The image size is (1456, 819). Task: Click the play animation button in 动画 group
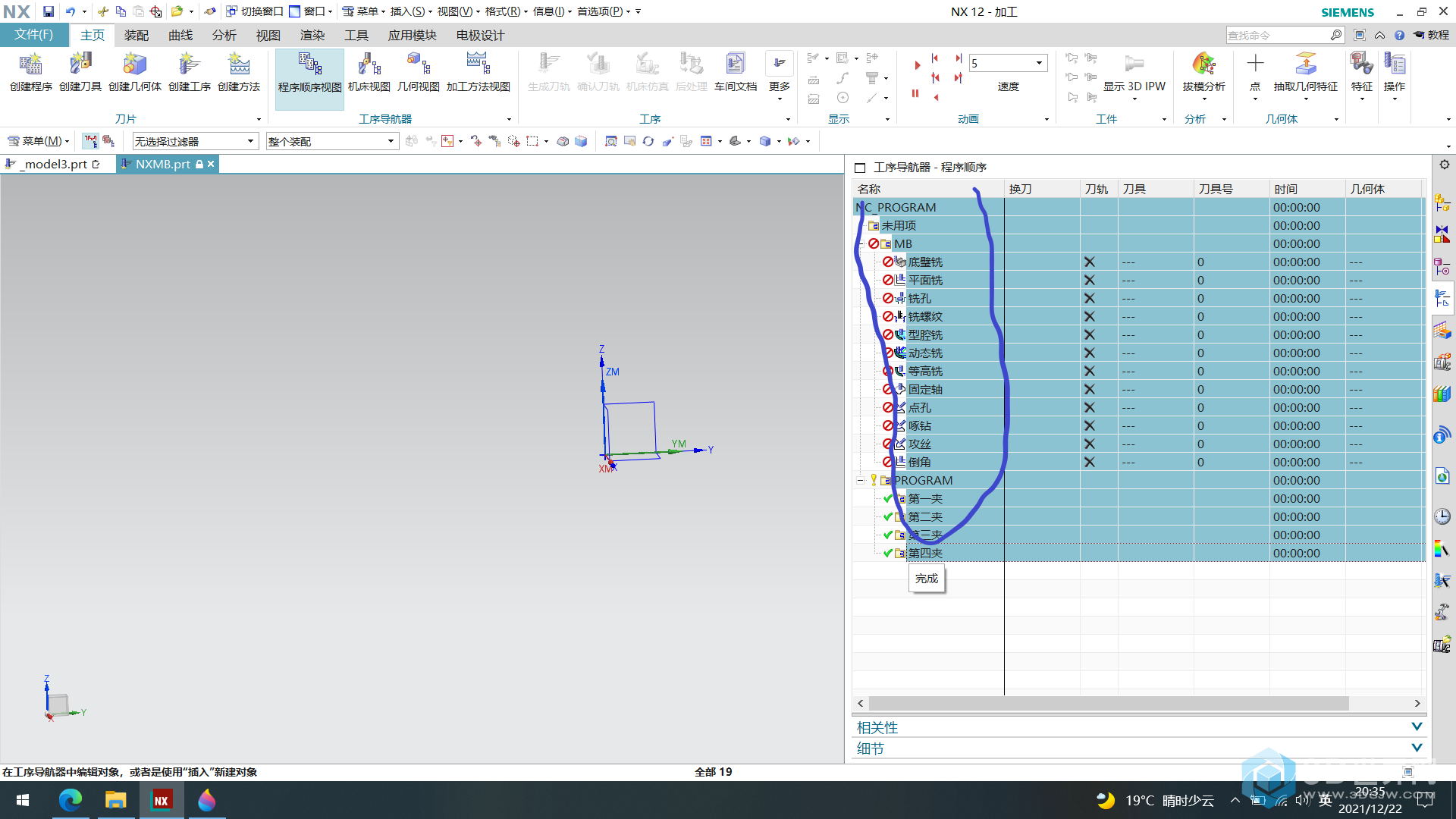pos(917,66)
